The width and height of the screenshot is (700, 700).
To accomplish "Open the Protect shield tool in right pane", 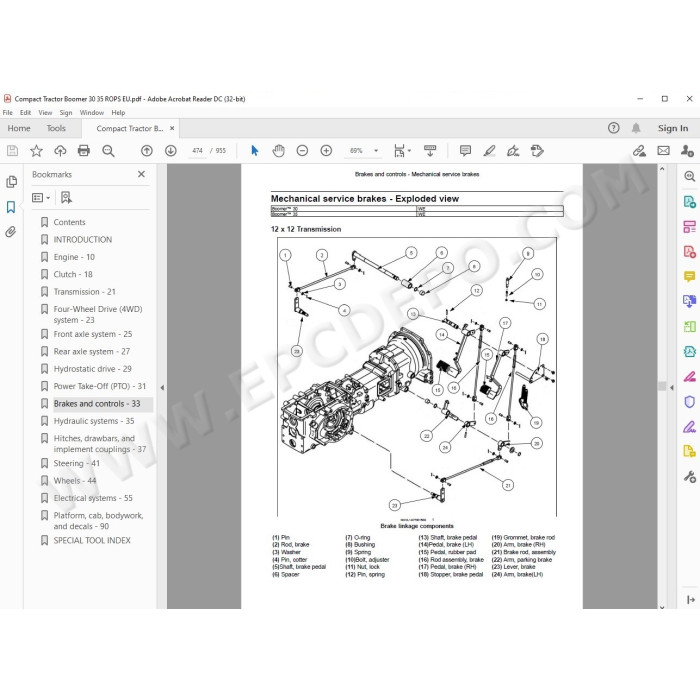I will tap(689, 402).
